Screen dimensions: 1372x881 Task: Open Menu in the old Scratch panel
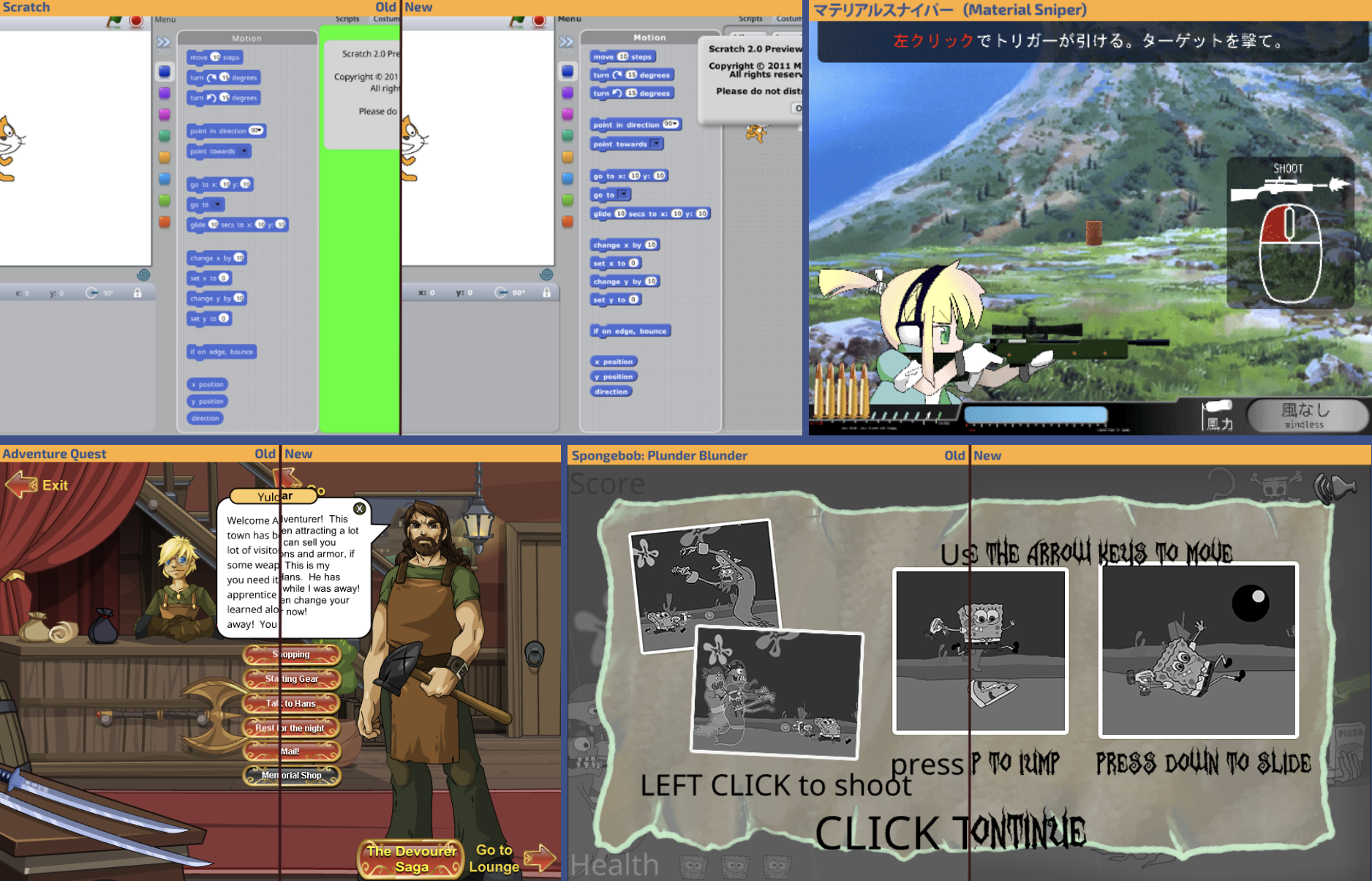point(165,20)
